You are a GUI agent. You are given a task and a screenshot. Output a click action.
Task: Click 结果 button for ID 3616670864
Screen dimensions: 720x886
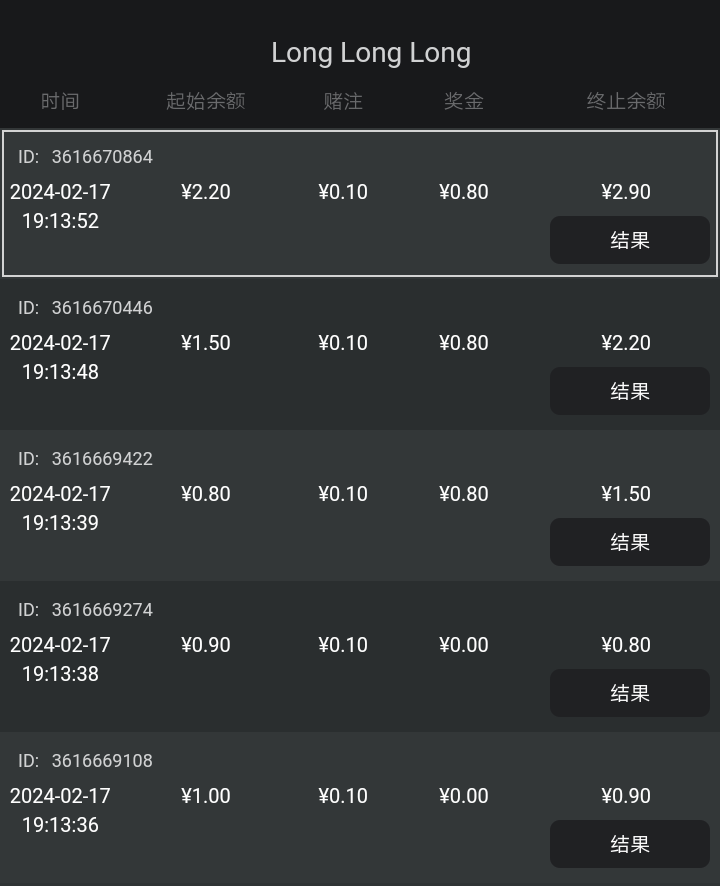(x=629, y=240)
